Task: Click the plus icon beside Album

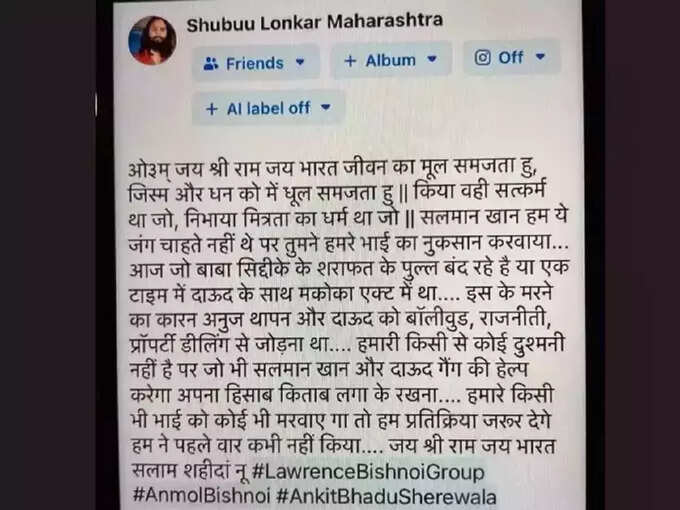Action: pyautogui.click(x=350, y=61)
